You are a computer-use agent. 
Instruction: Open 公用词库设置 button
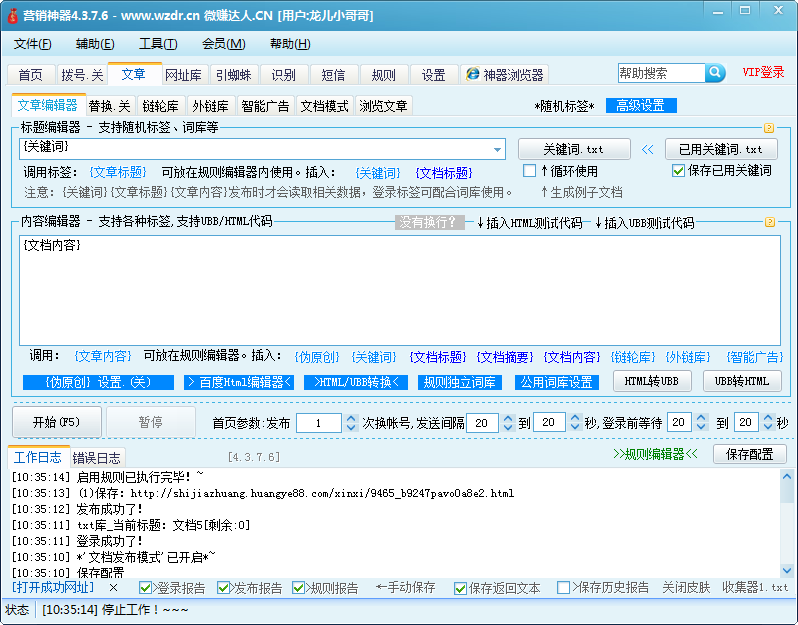(x=557, y=382)
